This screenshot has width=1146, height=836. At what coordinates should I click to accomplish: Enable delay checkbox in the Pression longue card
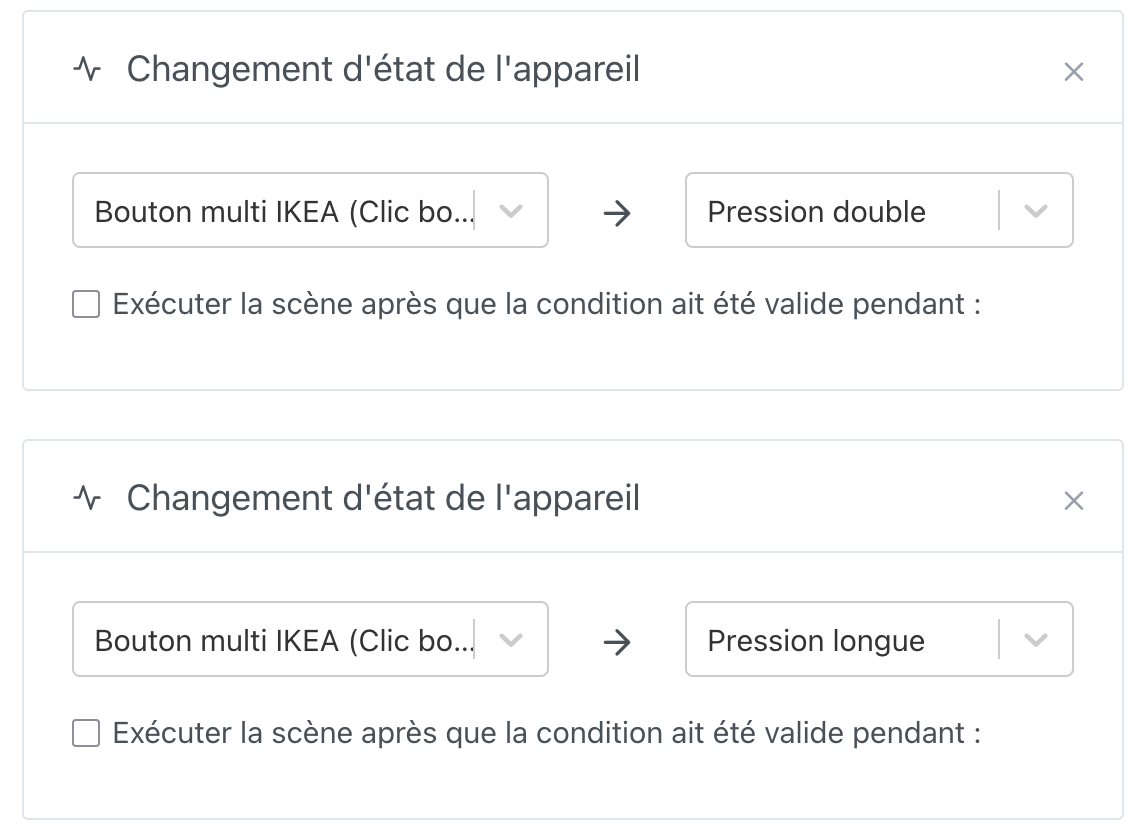(86, 734)
